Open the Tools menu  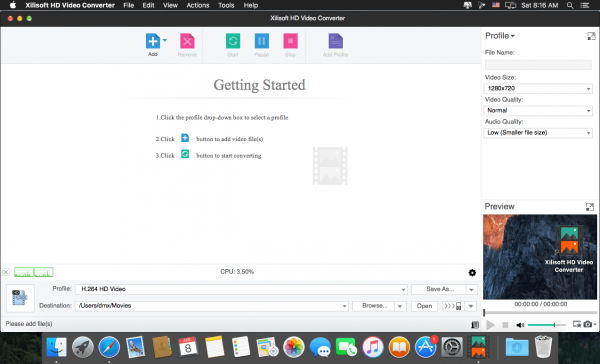coord(226,5)
